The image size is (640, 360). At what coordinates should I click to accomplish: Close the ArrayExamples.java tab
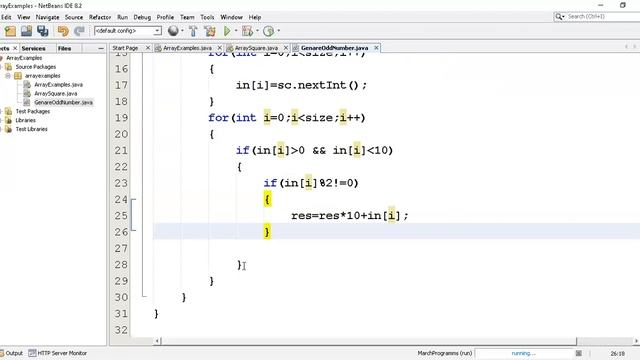click(220, 48)
